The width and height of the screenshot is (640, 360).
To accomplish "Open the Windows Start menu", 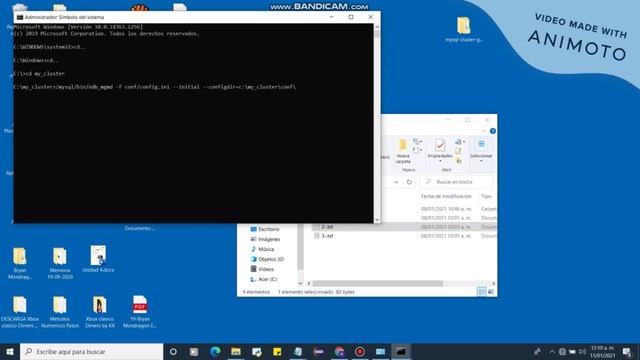I will pos(10,351).
